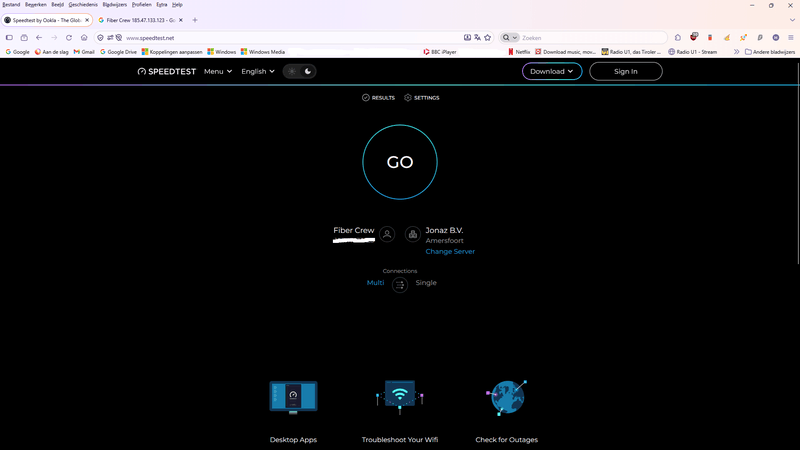Viewport: 800px width, 450px height.
Task: Open the Andere bladwijzers folder
Action: (x=770, y=52)
